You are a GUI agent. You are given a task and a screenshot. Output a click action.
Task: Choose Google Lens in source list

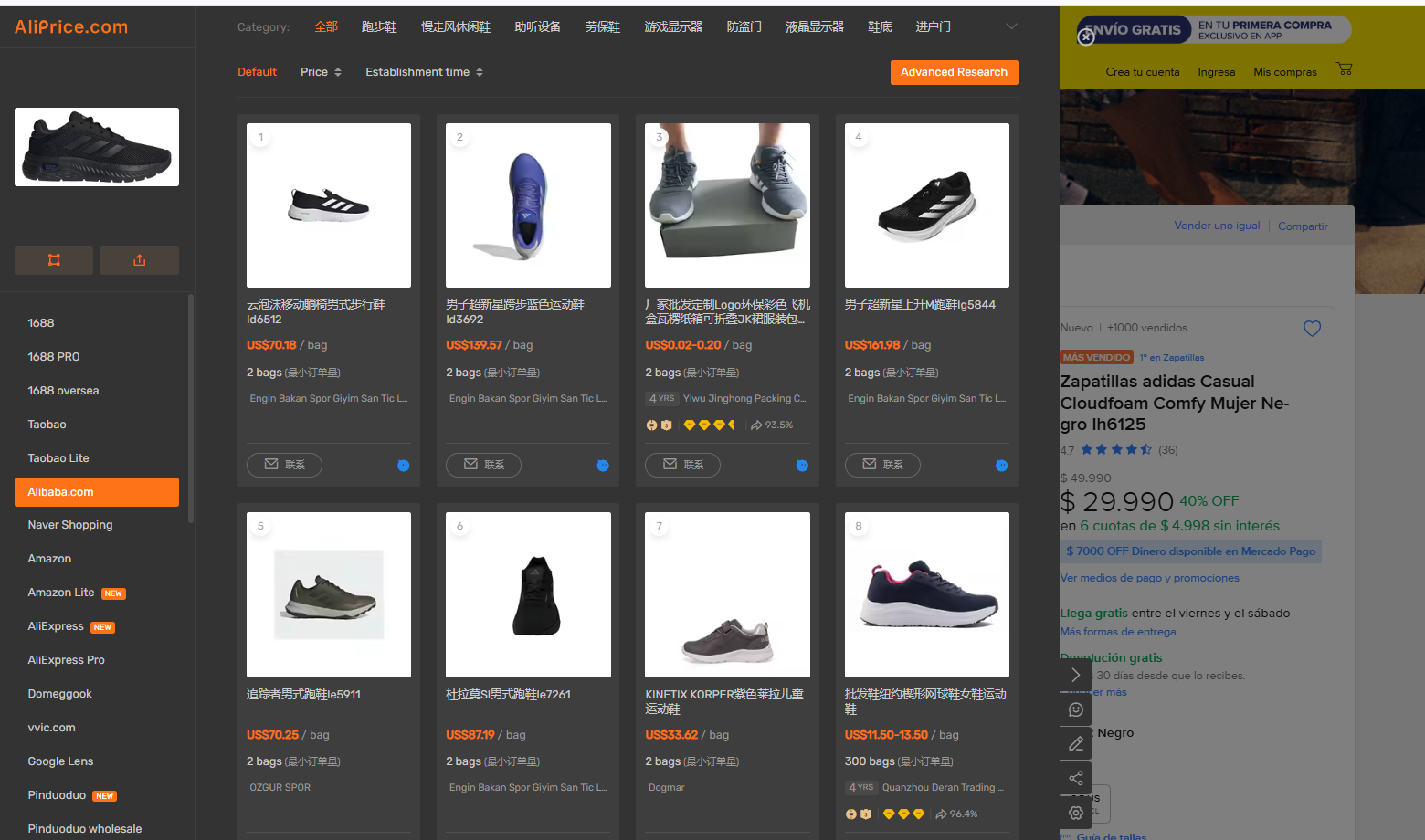point(97,761)
